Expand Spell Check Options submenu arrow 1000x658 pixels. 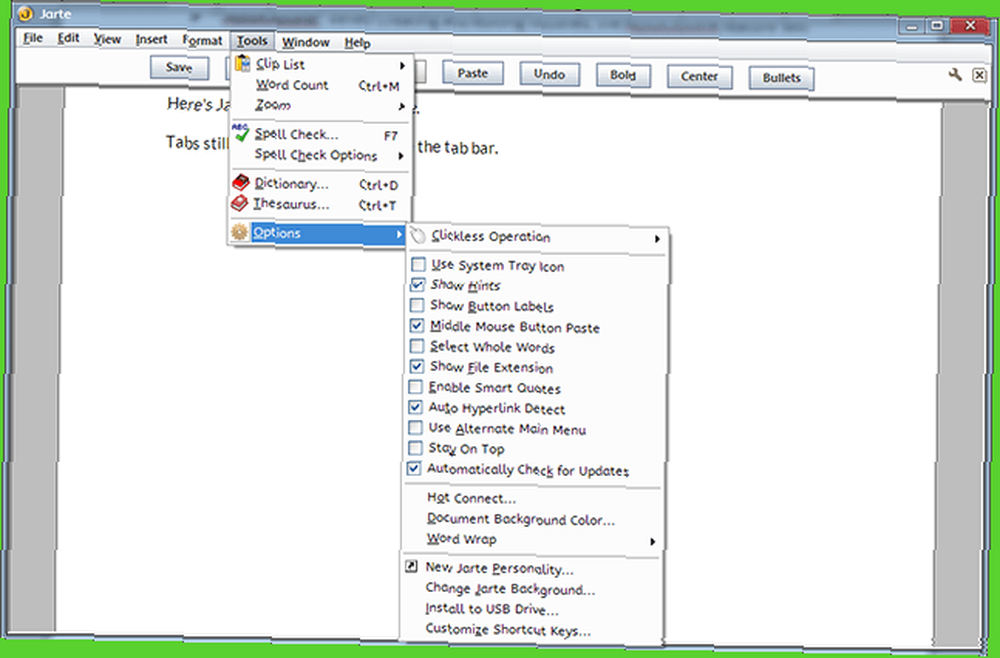(401, 156)
